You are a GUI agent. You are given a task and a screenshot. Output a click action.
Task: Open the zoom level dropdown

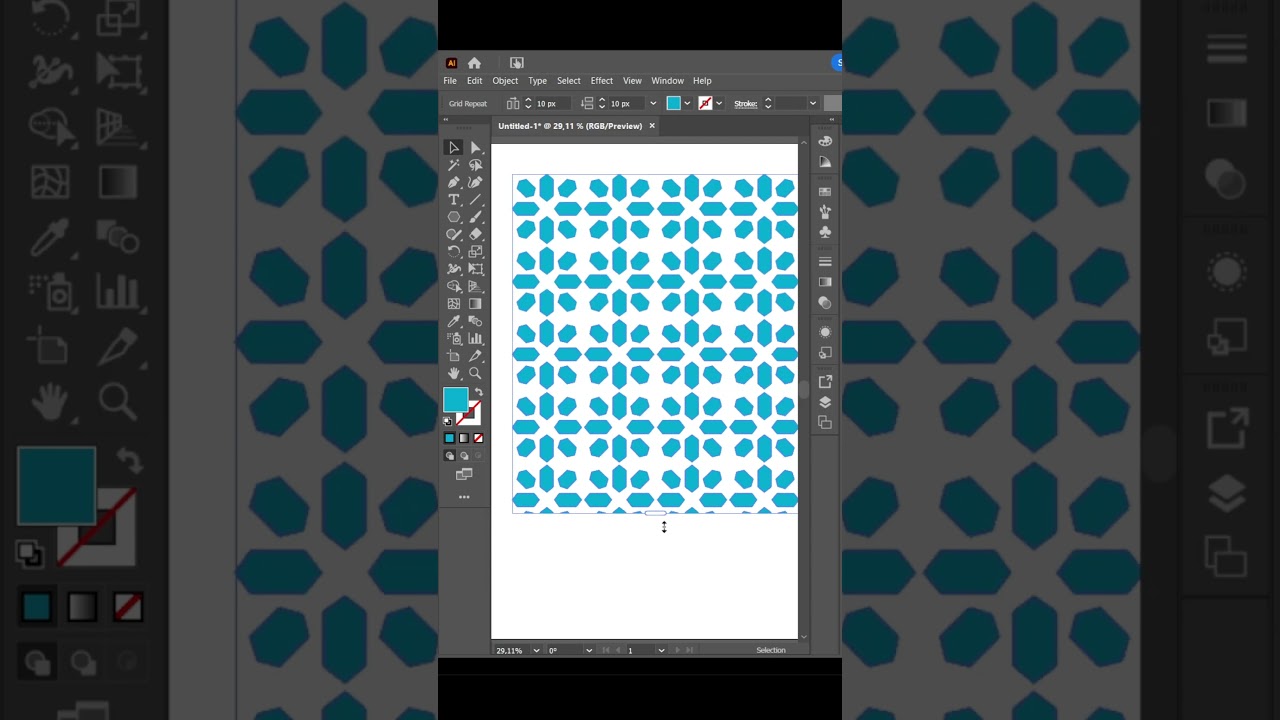point(536,650)
